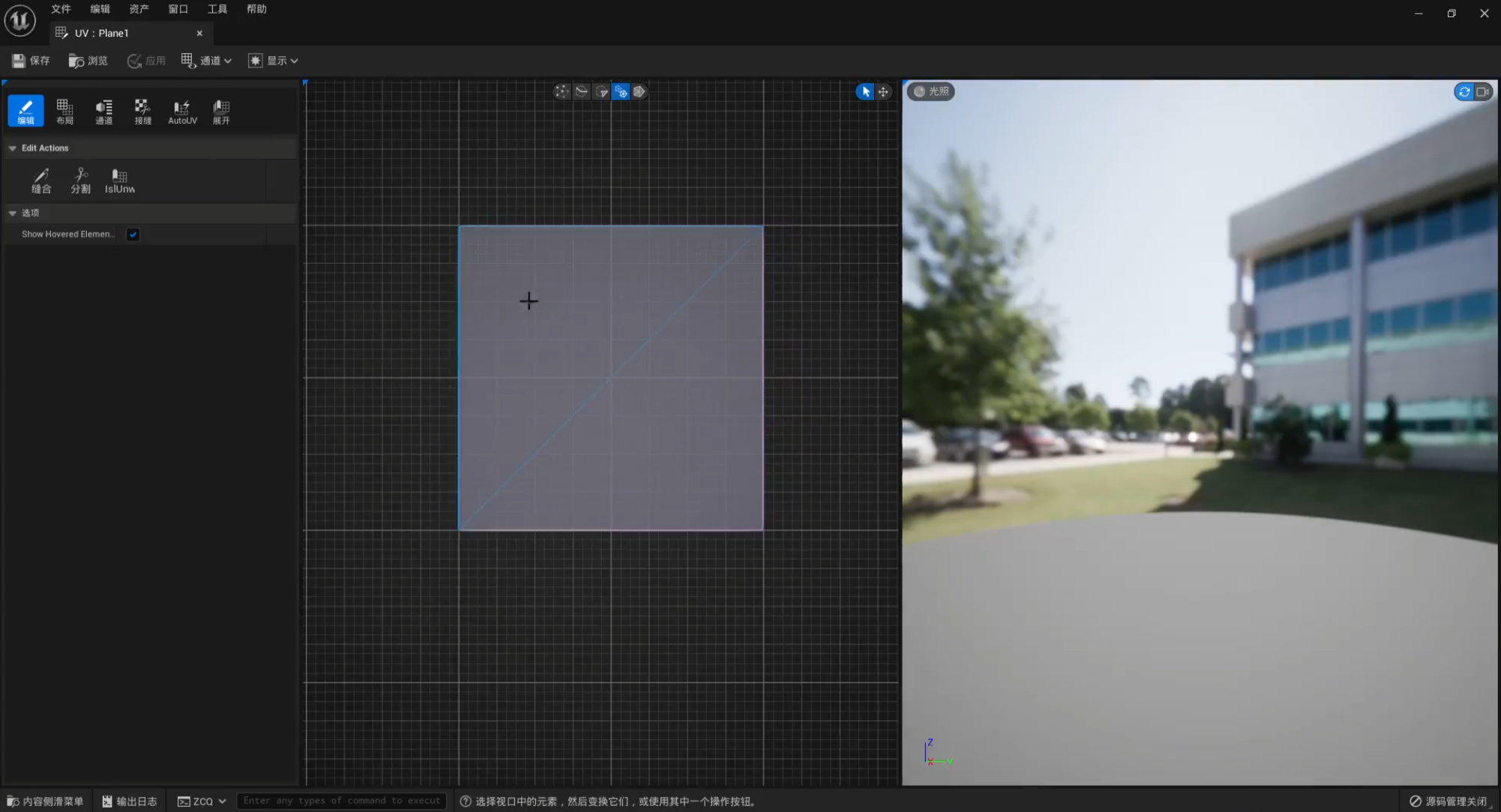The height and width of the screenshot is (812, 1501).
Task: Collapse the Edit Actions section
Action: point(13,148)
